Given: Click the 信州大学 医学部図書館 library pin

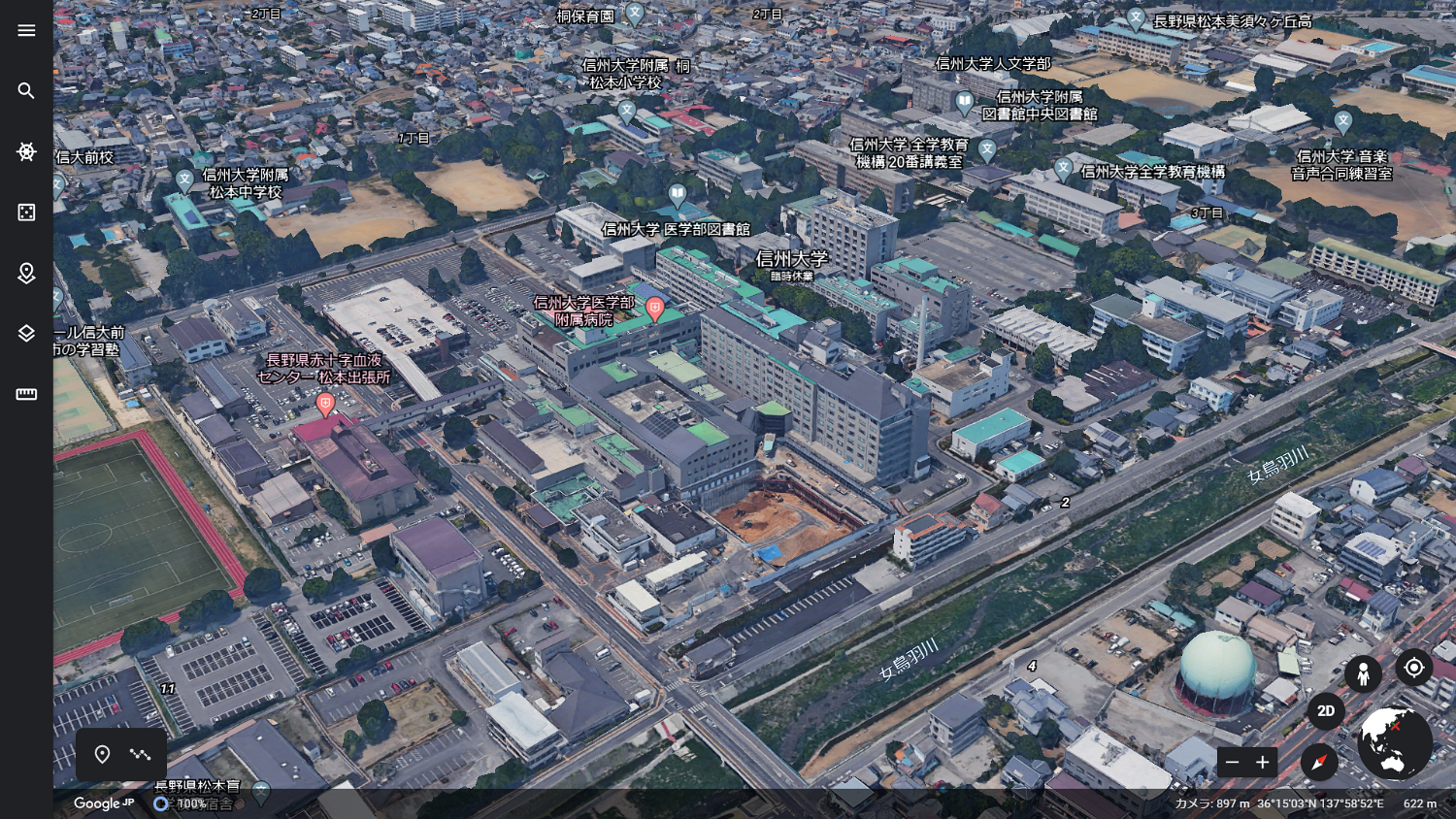Looking at the screenshot, I should pos(678,195).
